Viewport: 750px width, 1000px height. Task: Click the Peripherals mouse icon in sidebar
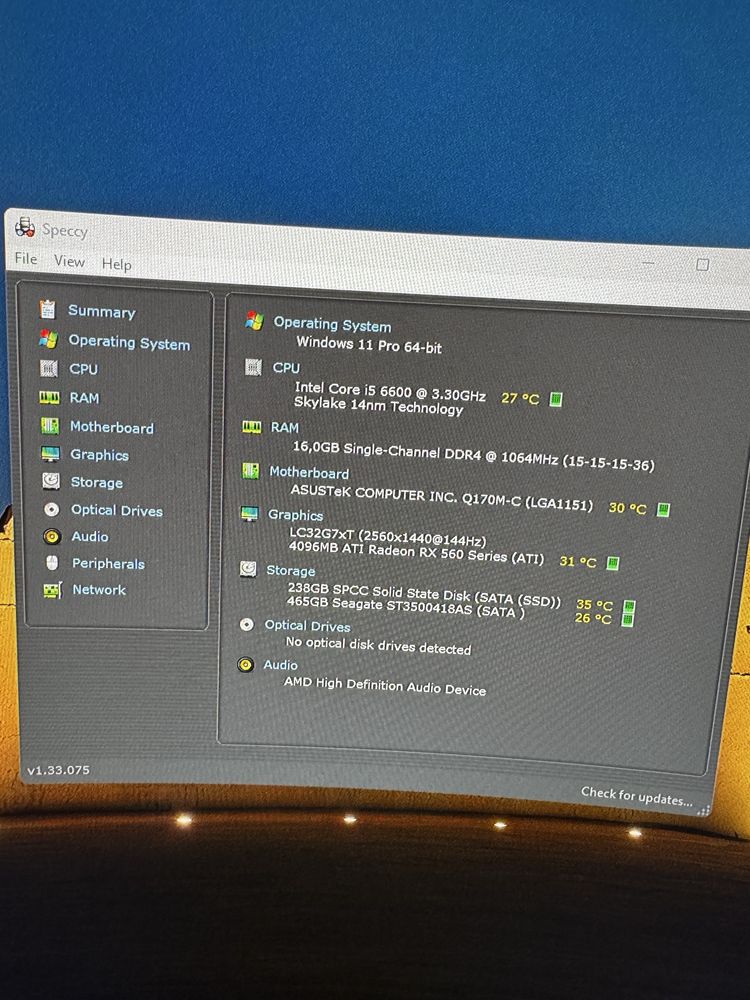pos(52,562)
